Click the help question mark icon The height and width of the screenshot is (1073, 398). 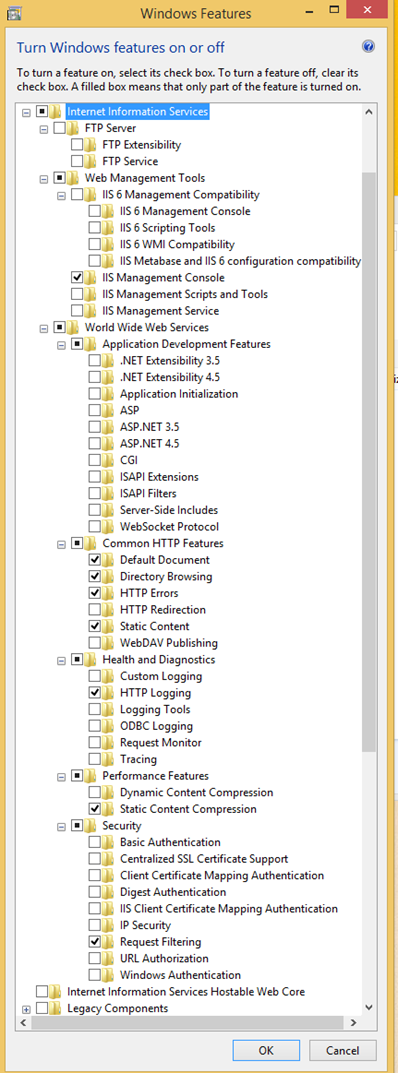click(x=369, y=47)
